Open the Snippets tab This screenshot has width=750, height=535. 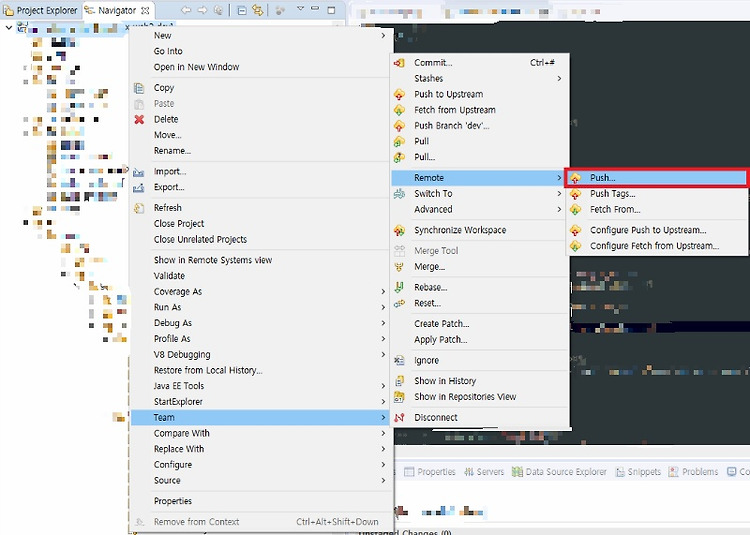(638, 472)
